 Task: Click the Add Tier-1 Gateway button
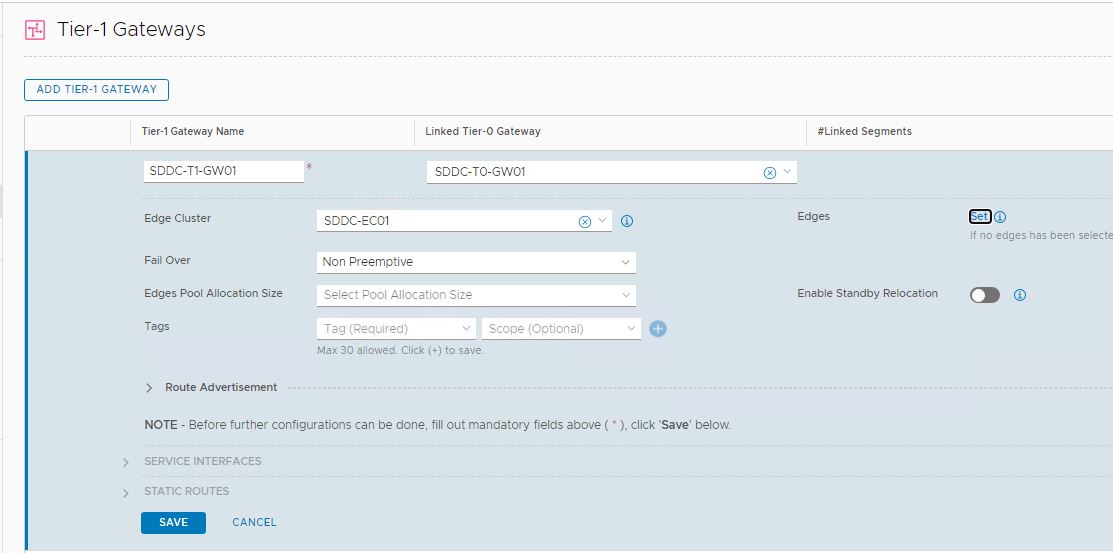pyautogui.click(x=96, y=89)
